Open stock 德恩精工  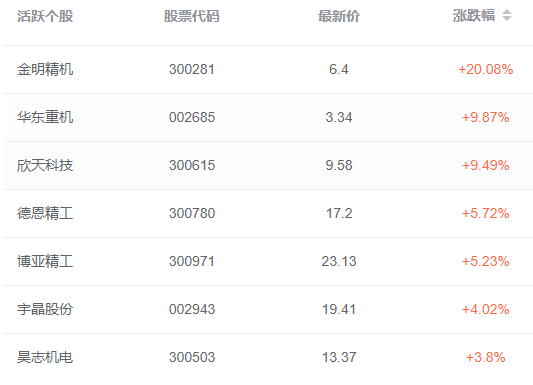coord(45,213)
